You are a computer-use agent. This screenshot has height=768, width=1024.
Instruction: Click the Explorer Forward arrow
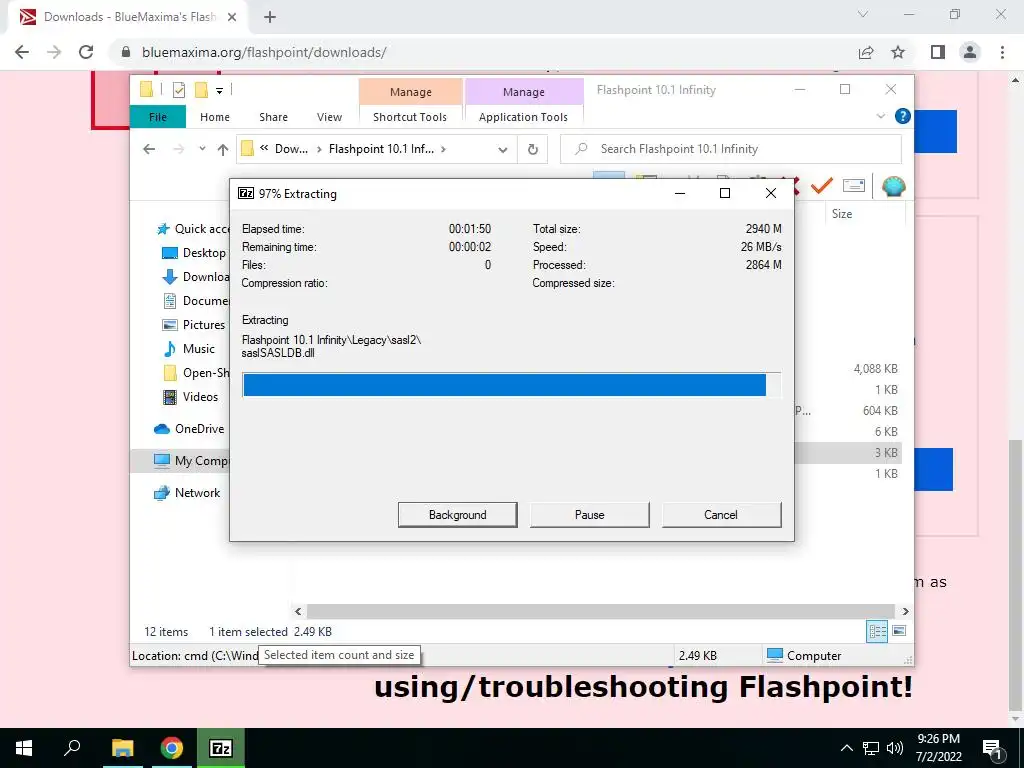pos(178,150)
